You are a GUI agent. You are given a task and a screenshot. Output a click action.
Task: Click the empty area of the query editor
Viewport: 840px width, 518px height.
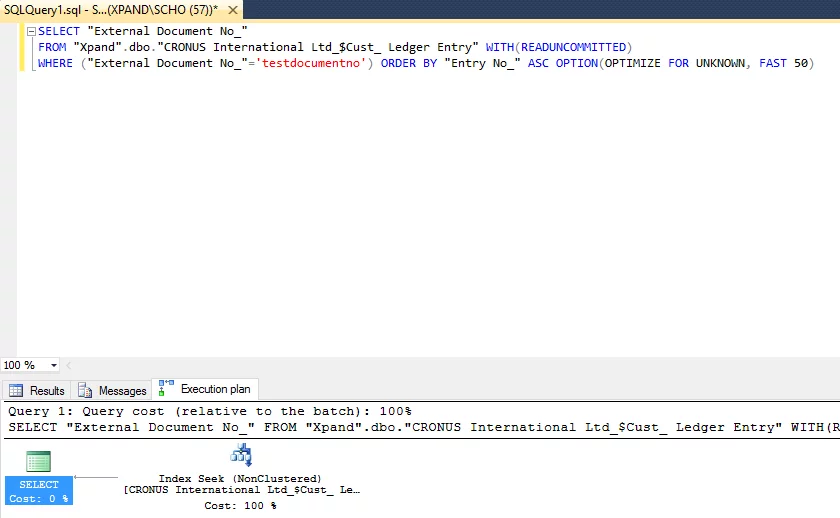[x=420, y=220]
